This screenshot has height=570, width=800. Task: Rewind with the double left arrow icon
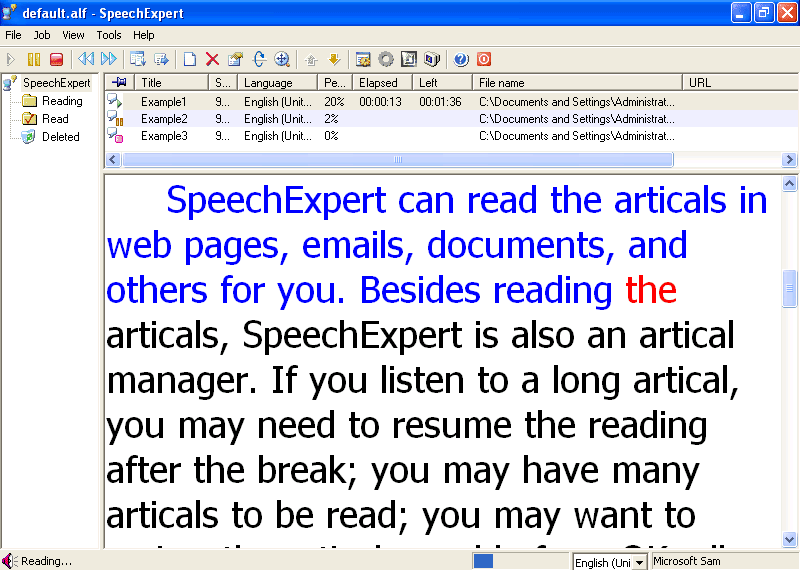point(86,59)
